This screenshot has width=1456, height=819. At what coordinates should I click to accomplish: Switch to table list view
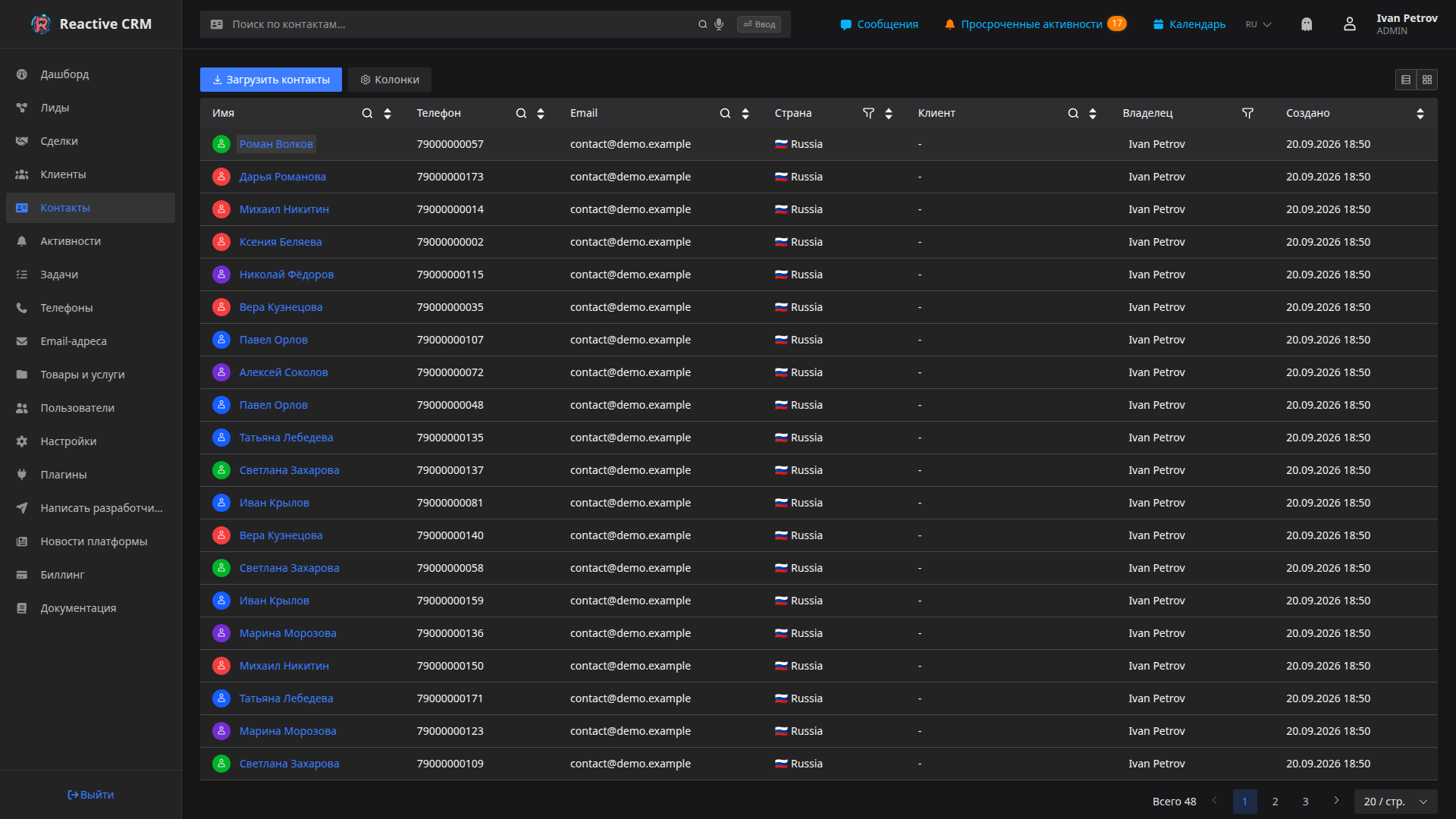(x=1406, y=80)
